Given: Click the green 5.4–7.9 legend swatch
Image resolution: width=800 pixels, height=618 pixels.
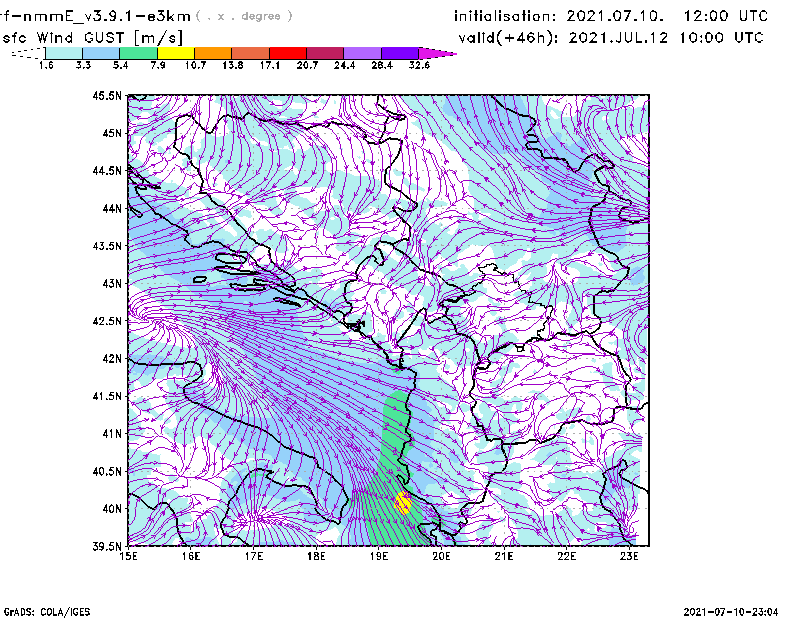Looking at the screenshot, I should [138, 53].
